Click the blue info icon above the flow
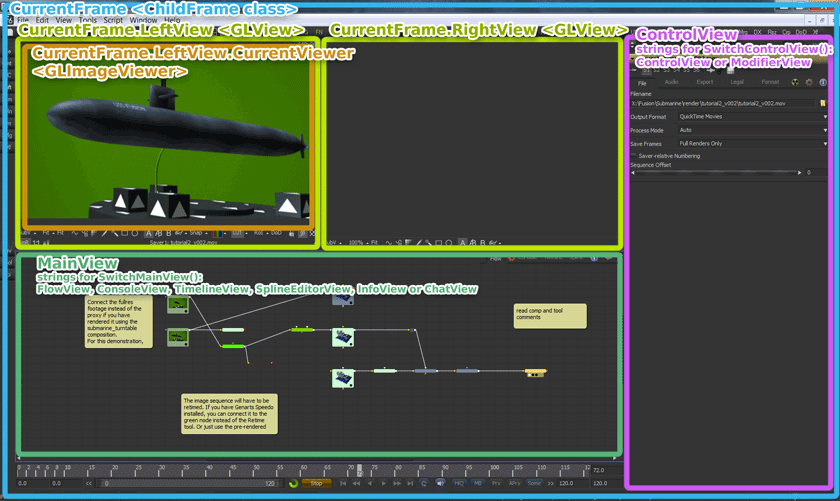Viewport: 840px width, 501px height. pos(594,258)
